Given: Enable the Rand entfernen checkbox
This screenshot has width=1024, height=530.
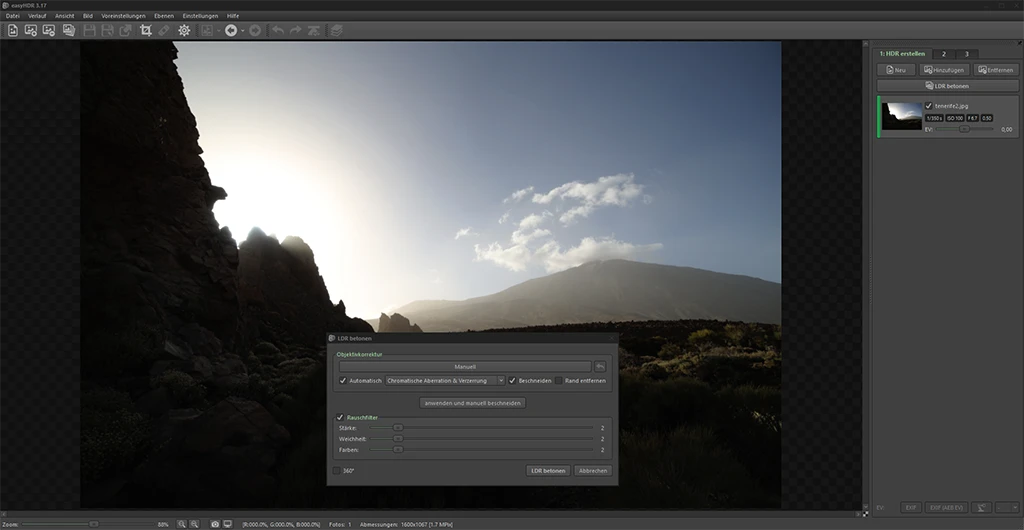Looking at the screenshot, I should click(x=559, y=381).
